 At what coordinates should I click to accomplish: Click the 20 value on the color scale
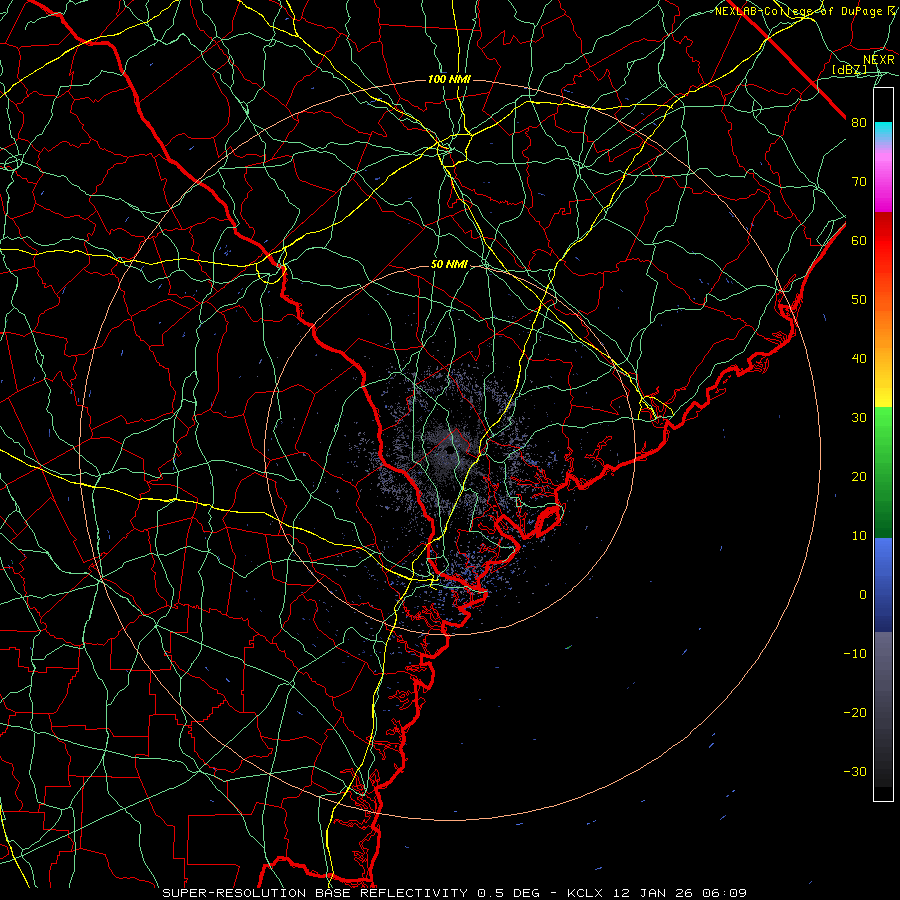pyautogui.click(x=859, y=476)
